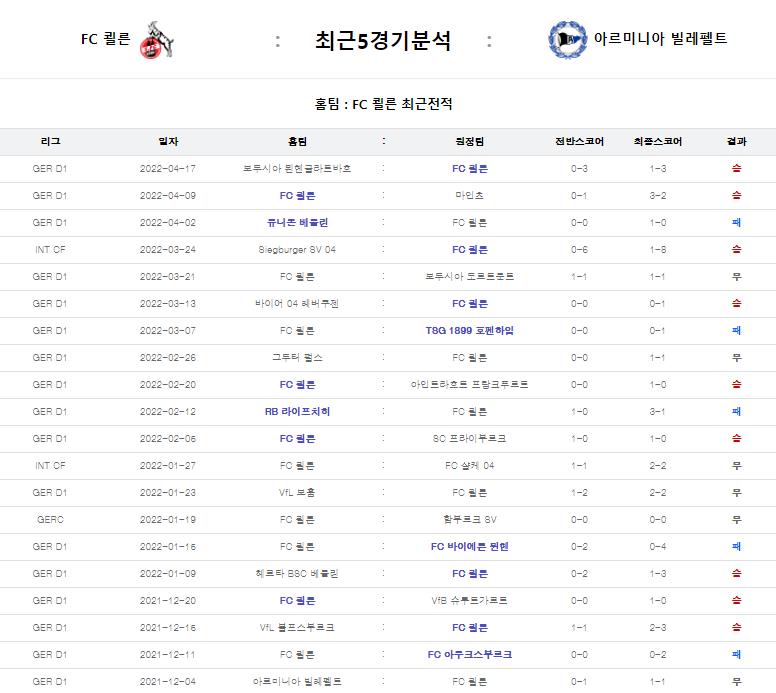Click the 보루시아 도르트문트 away team cell
The image size is (776, 693).
point(470,277)
